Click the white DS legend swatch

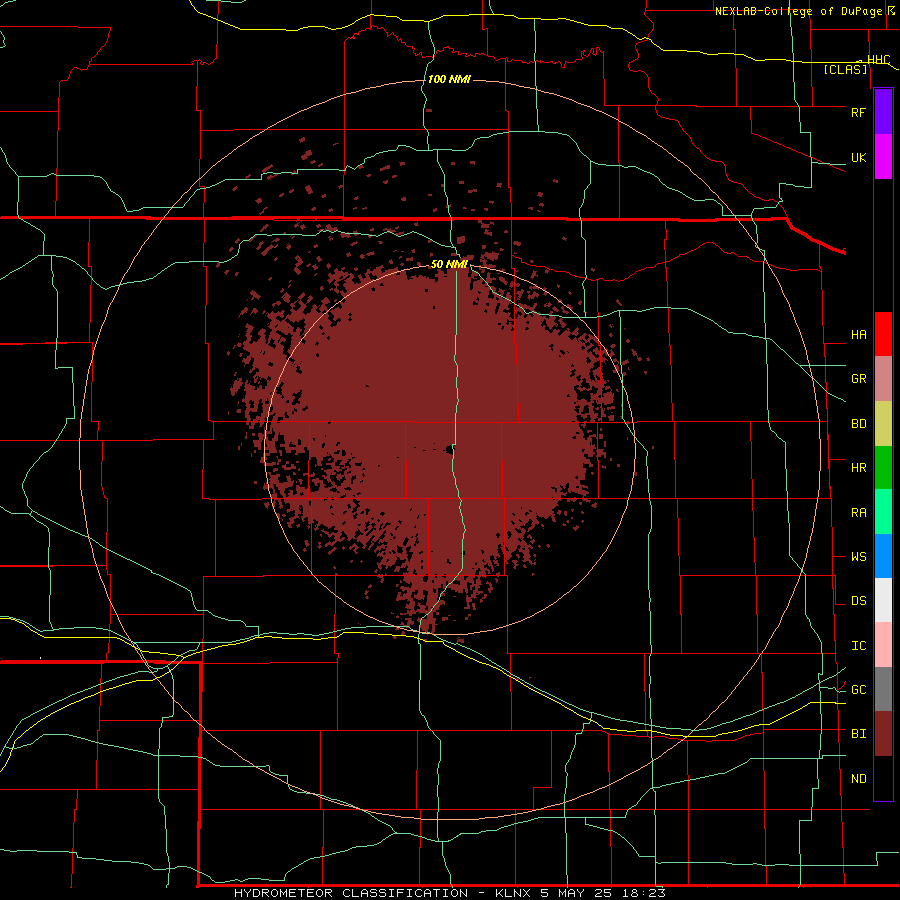pos(883,600)
